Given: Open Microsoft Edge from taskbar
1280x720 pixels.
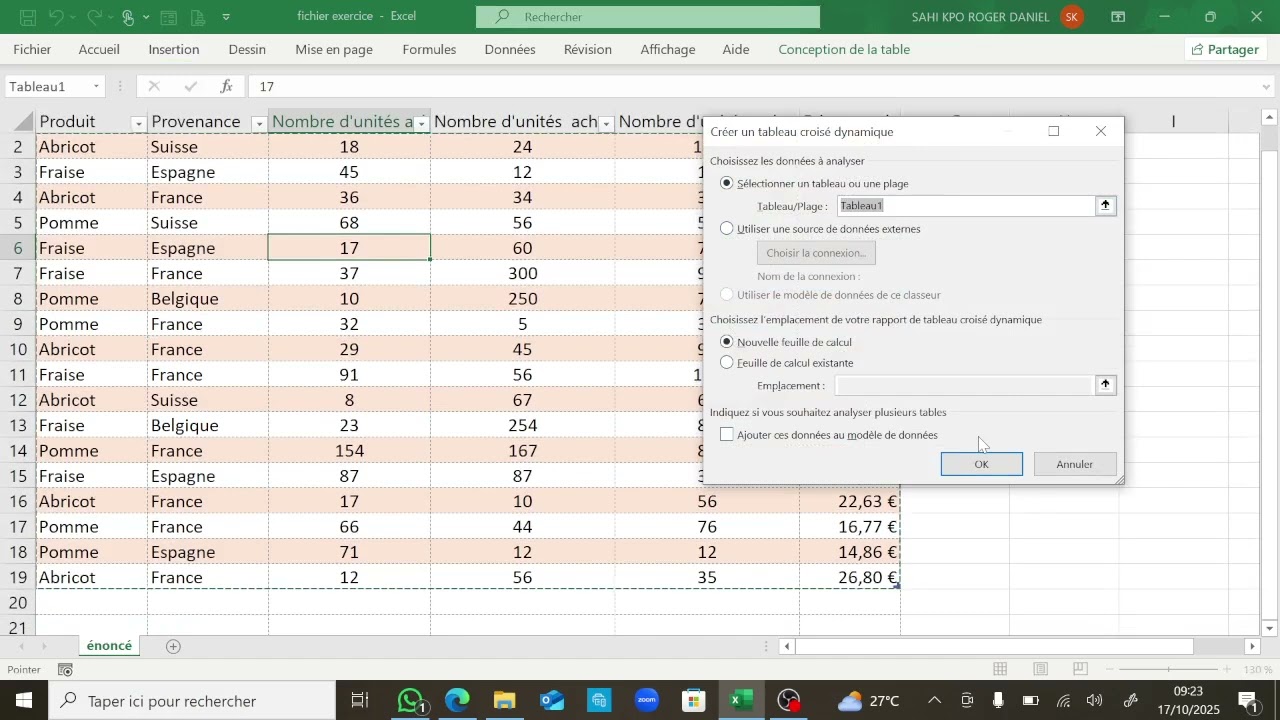Looking at the screenshot, I should [x=457, y=701].
